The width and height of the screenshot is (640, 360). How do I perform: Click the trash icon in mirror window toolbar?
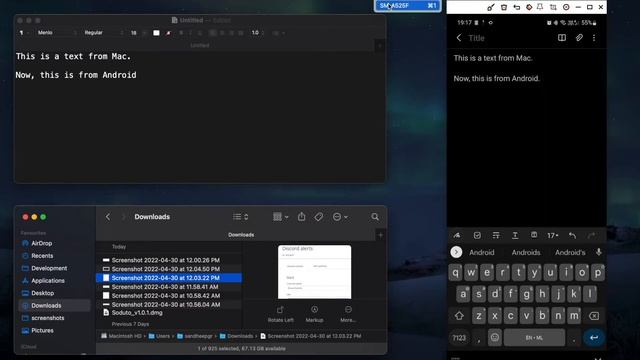pos(504,7)
